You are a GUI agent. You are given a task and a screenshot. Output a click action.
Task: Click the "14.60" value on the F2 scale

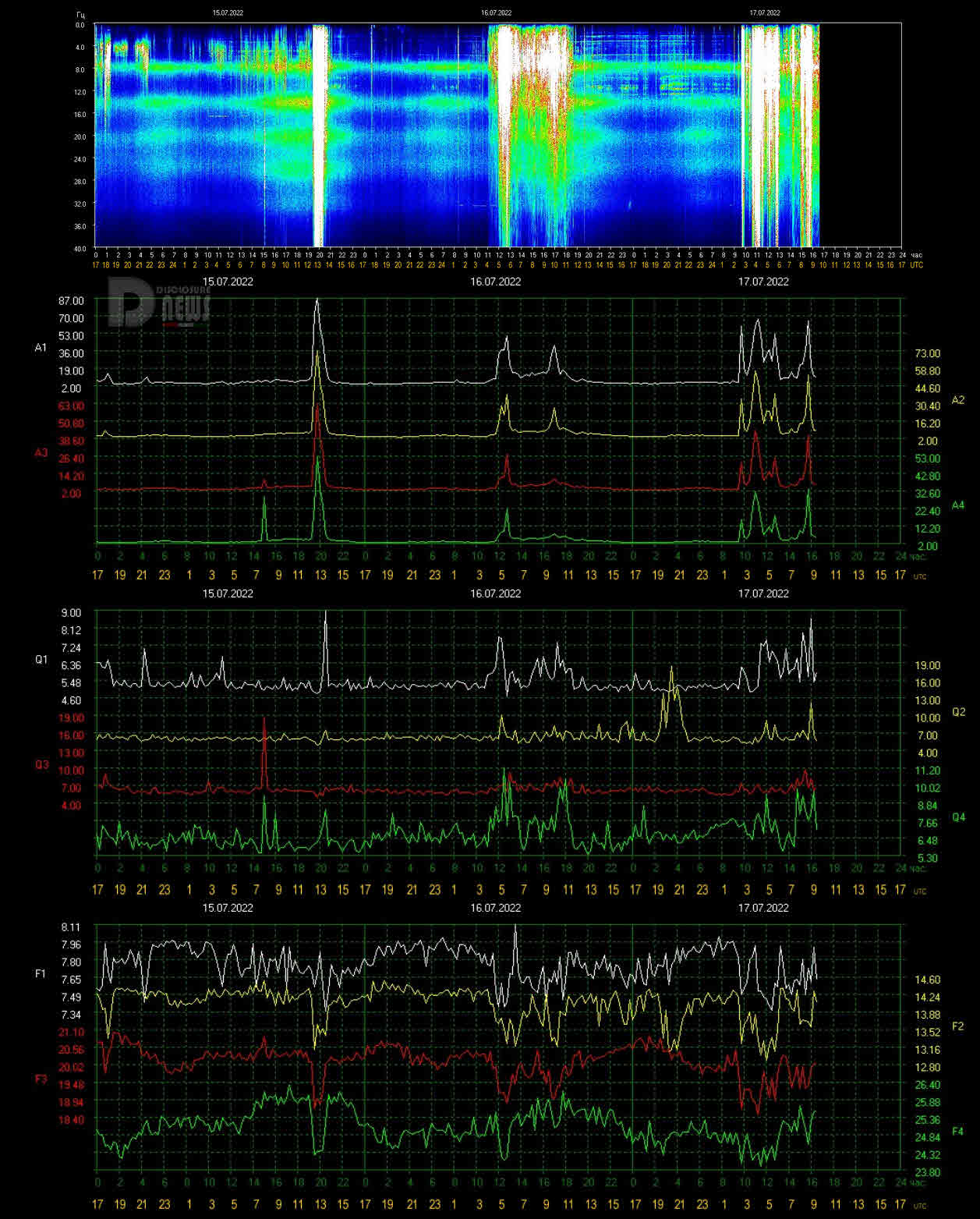point(928,980)
